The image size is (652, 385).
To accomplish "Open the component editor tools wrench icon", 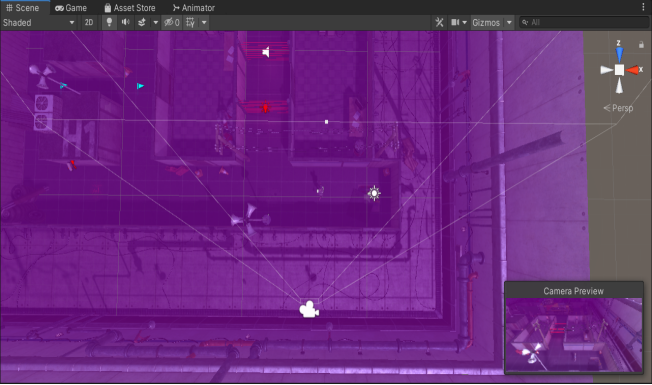I will tap(440, 22).
